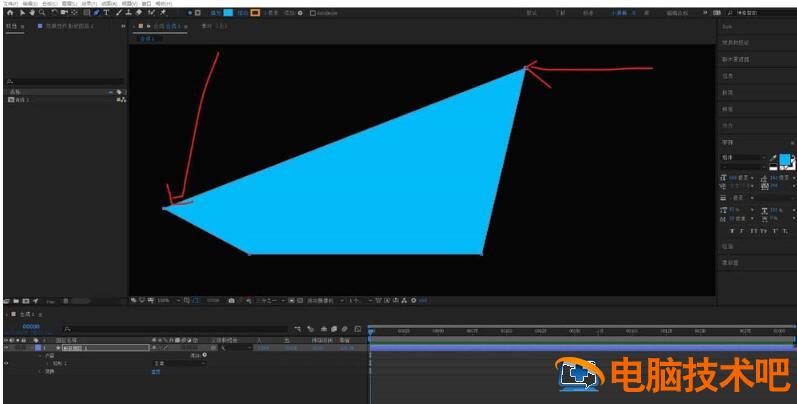797x404 pixels.
Task: Click the Search Help field
Action: (762, 13)
